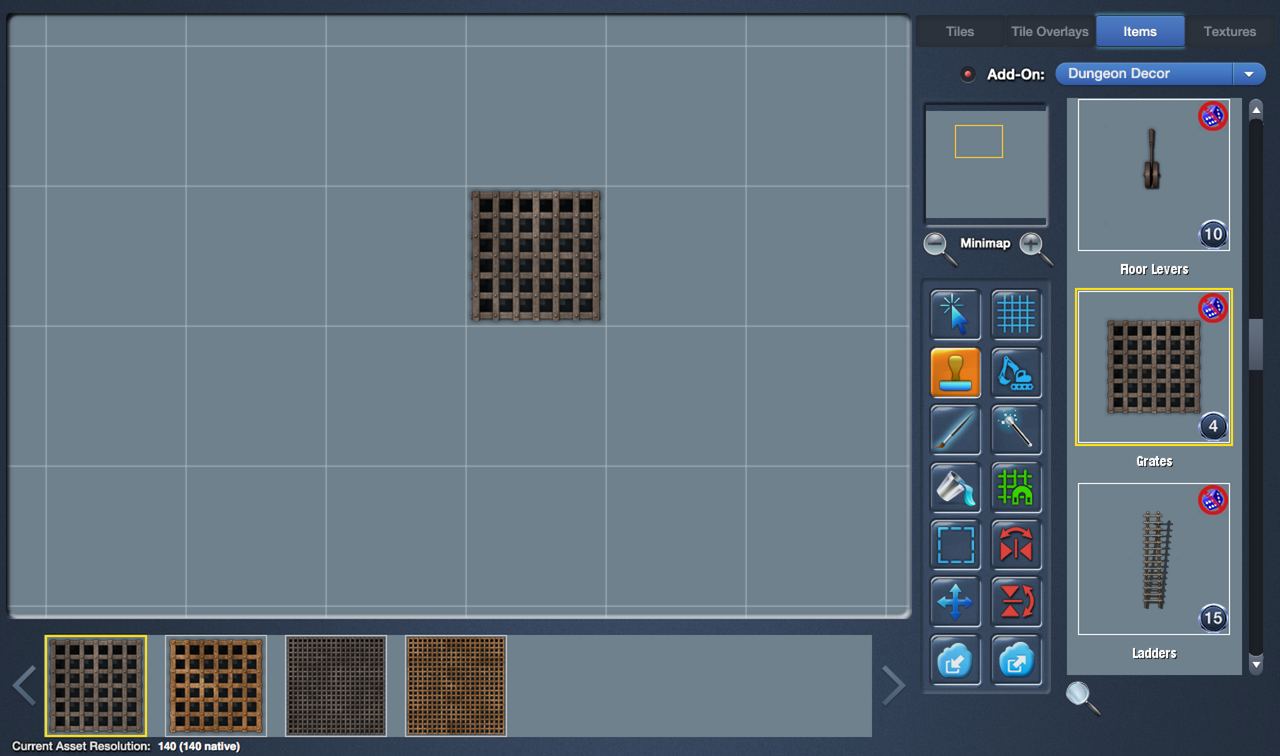Viewport: 1280px width, 756px height.
Task: Click the variant count badge 15 on Ladders
Action: [x=1213, y=619]
